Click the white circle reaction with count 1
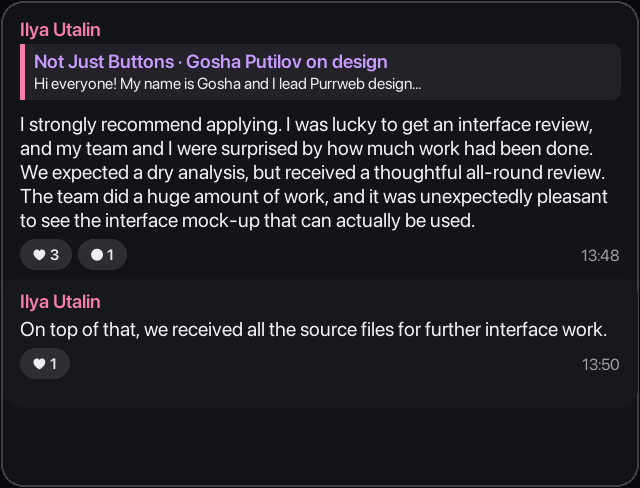Viewport: 640px width, 488px height. tap(102, 255)
